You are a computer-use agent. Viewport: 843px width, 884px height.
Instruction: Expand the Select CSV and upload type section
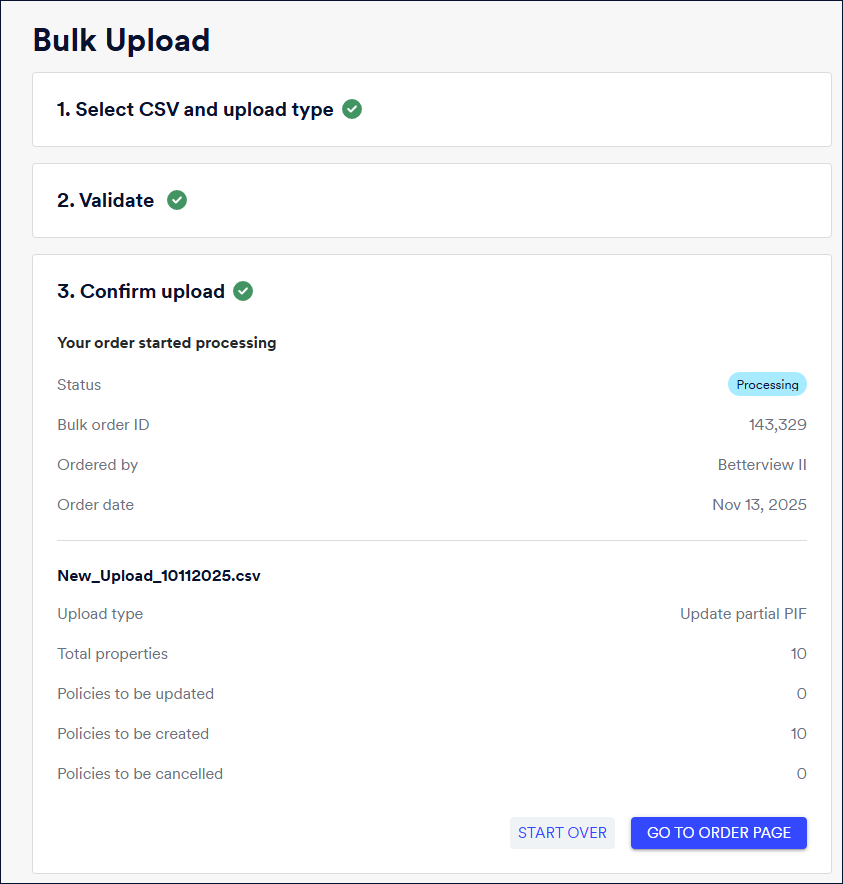[195, 110]
